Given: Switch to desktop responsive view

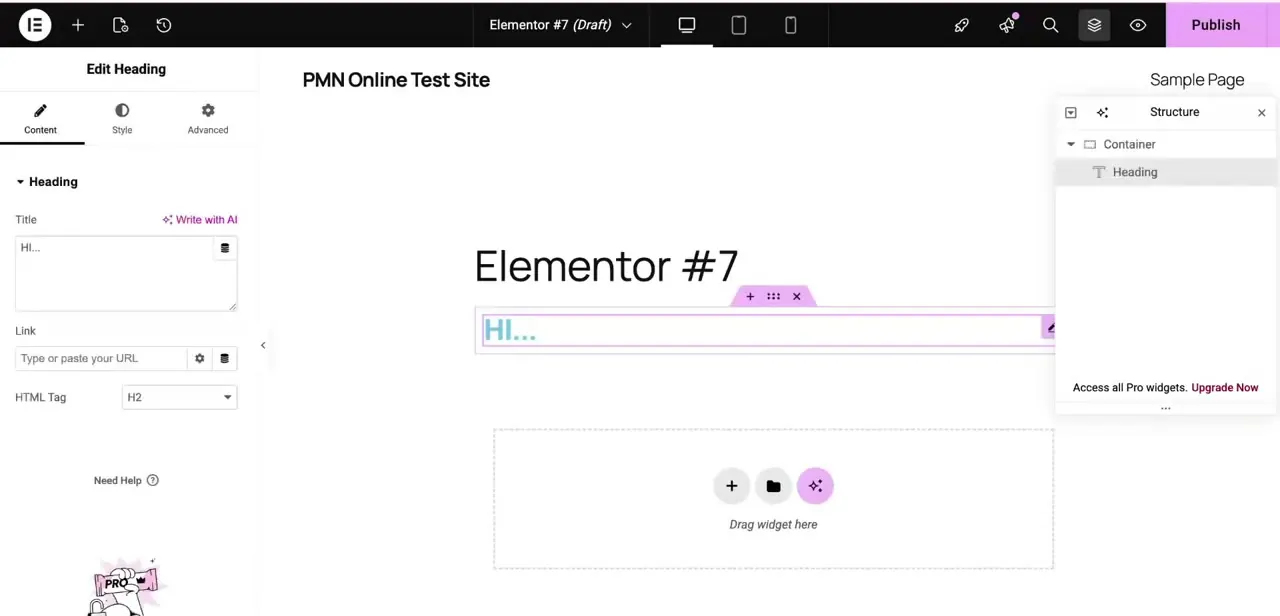Looking at the screenshot, I should (687, 25).
